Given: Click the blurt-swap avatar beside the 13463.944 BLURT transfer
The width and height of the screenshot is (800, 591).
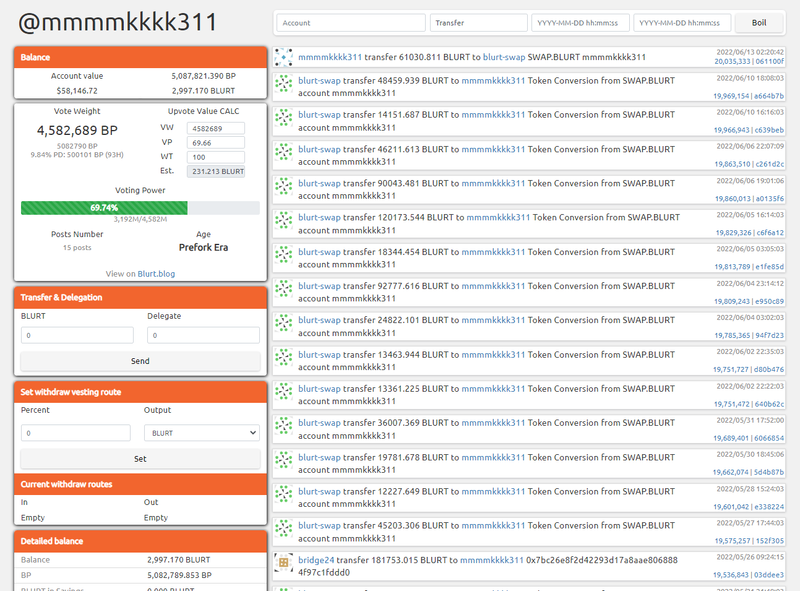Looking at the screenshot, I should point(283,360).
